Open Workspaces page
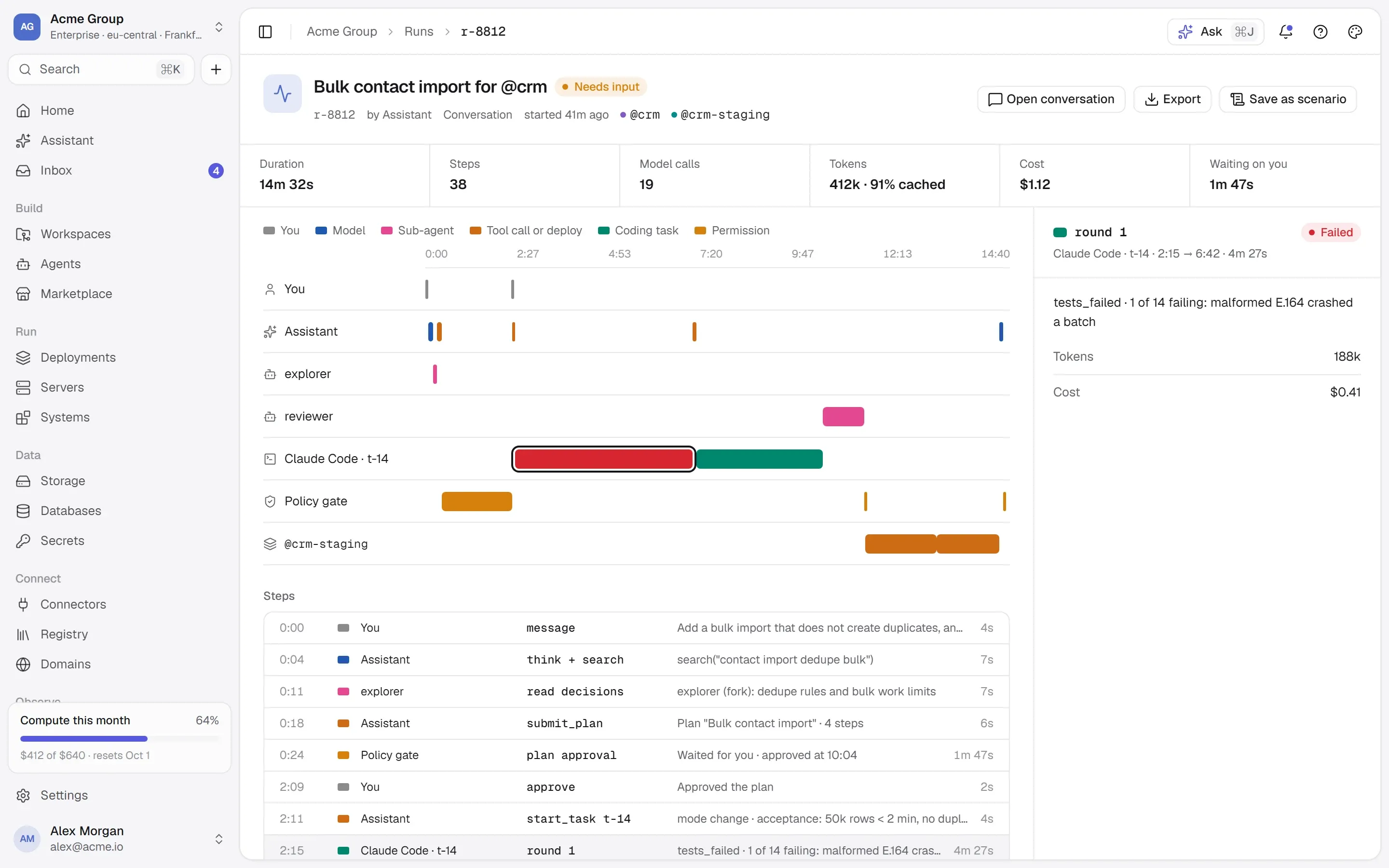Viewport: 1389px width, 868px height. point(120,234)
